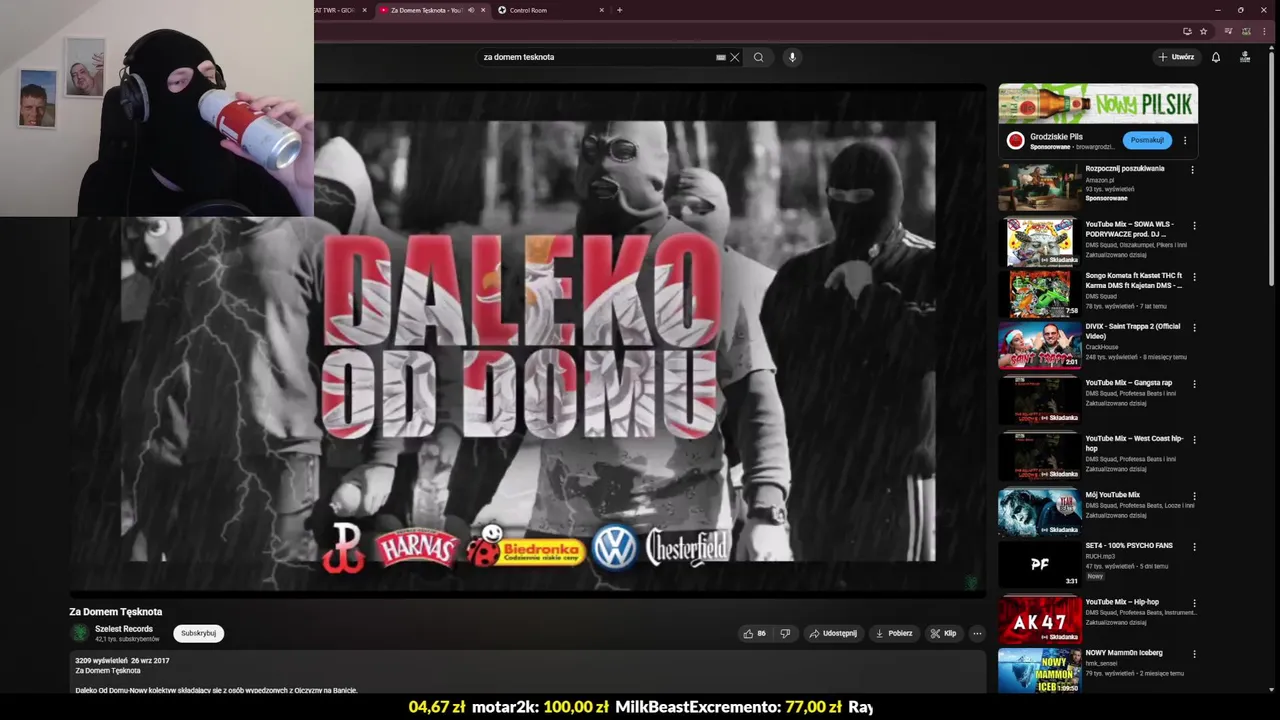Play Songo Kometa ft Kastet THC thumbnail
1280x720 pixels.
(1039, 294)
